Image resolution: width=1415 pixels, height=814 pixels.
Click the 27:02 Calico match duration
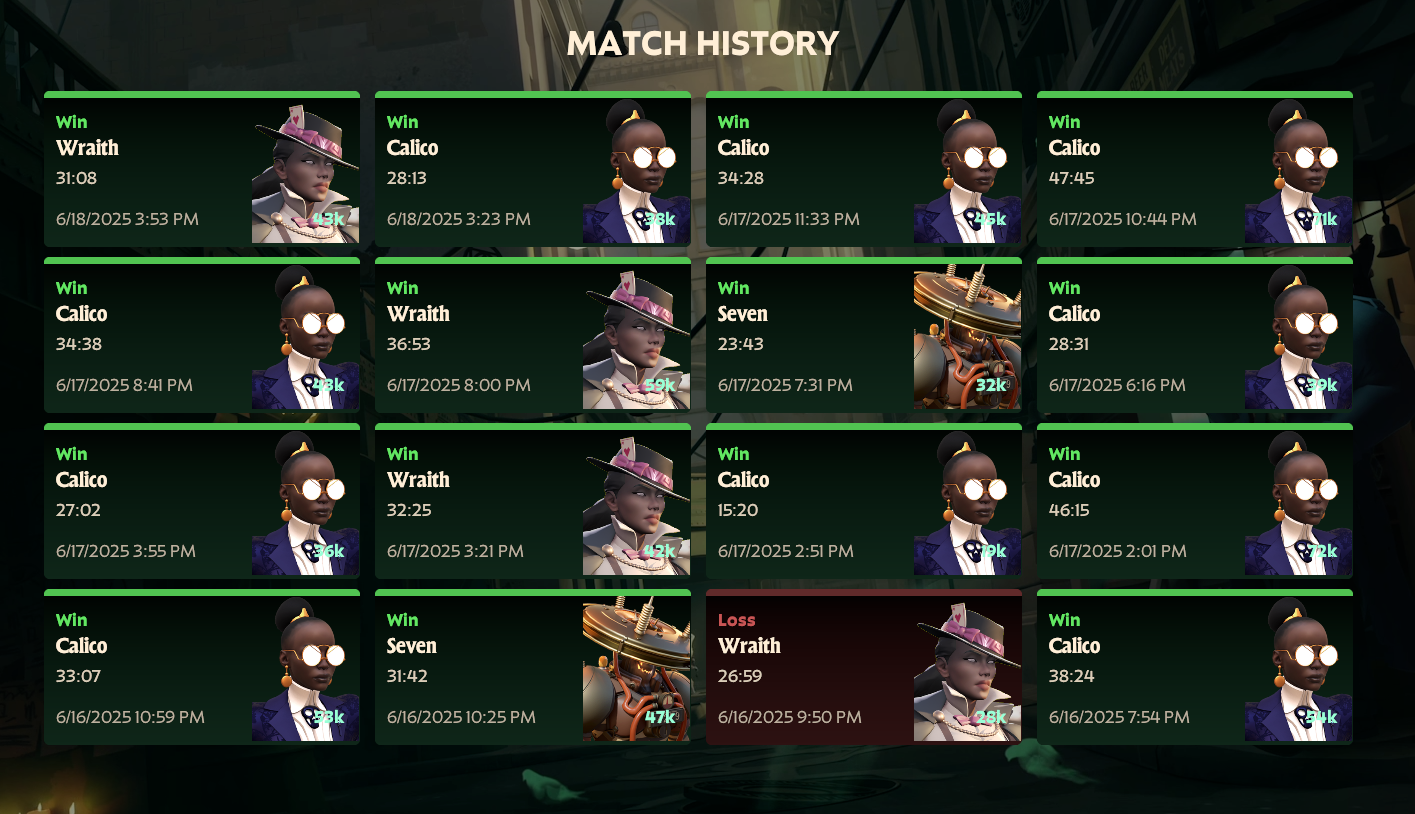78,510
